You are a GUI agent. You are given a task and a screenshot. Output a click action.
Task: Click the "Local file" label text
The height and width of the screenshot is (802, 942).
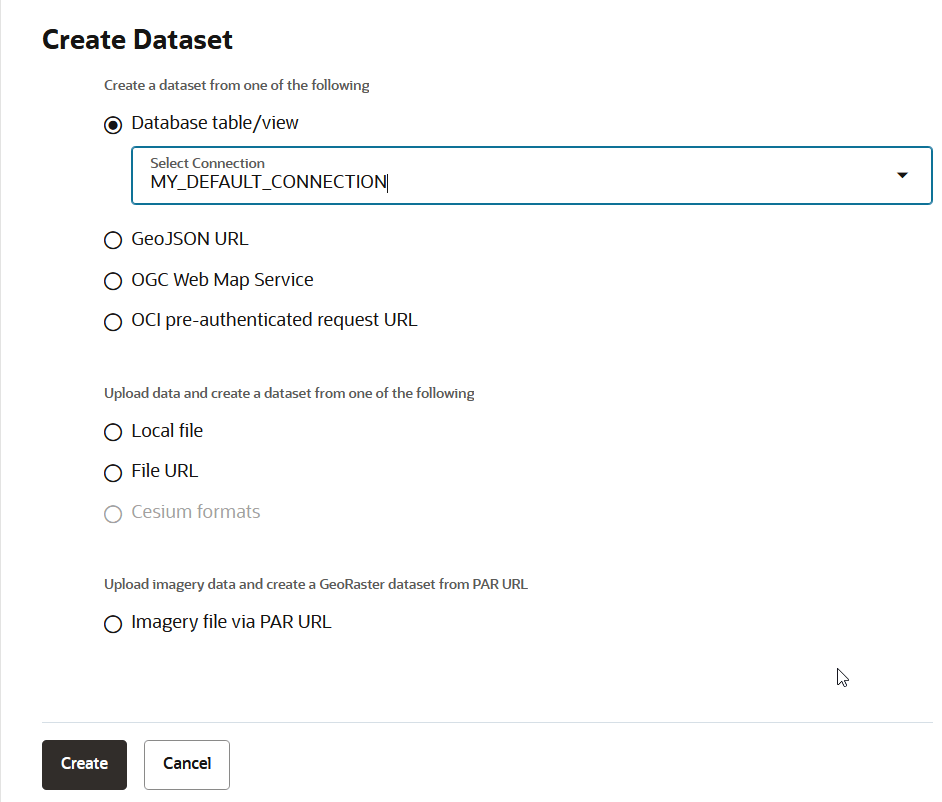pos(167,431)
